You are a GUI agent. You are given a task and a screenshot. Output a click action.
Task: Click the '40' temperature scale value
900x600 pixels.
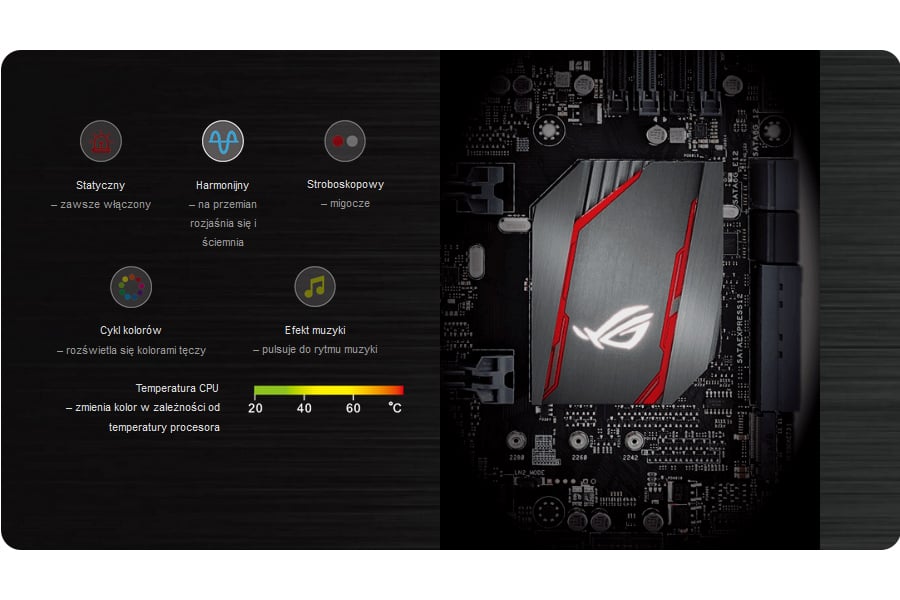coord(304,408)
